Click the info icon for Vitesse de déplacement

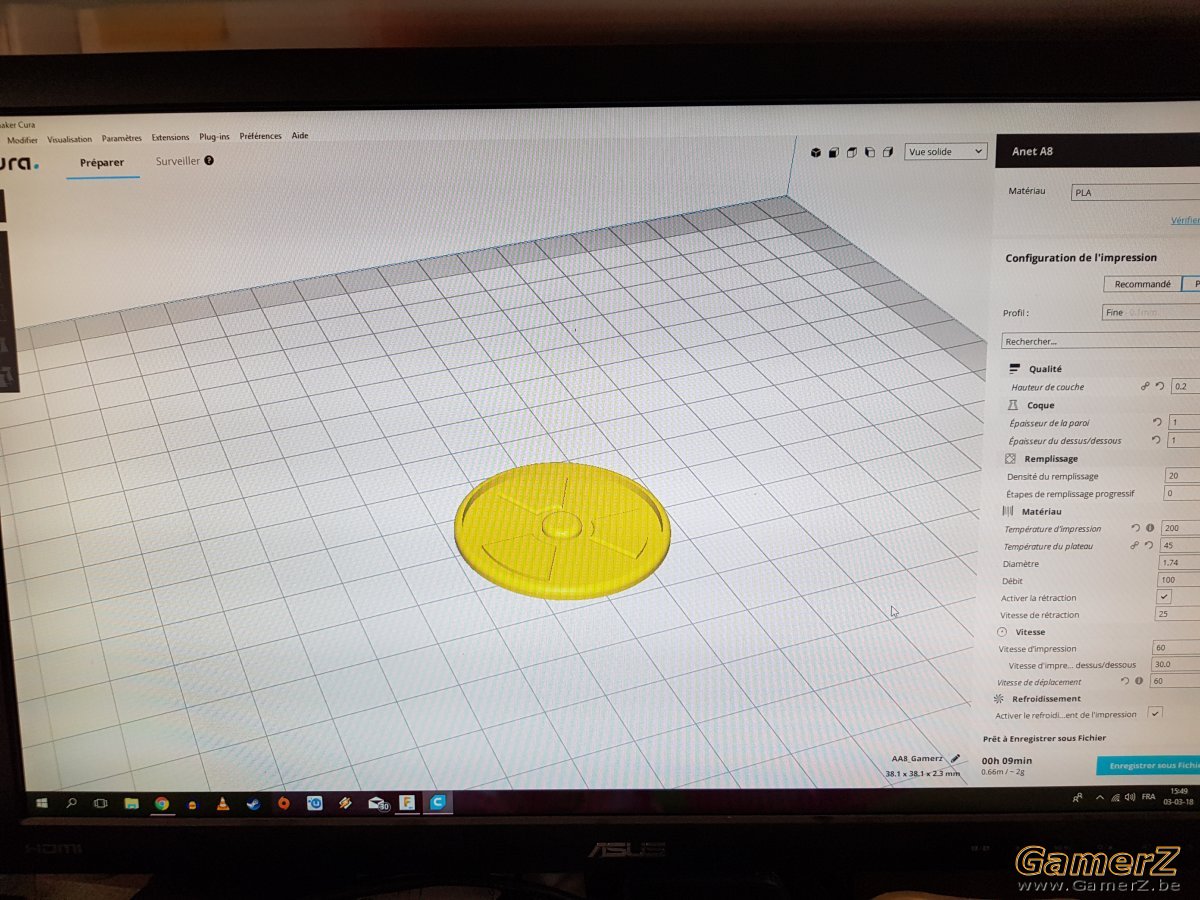[x=1138, y=681]
